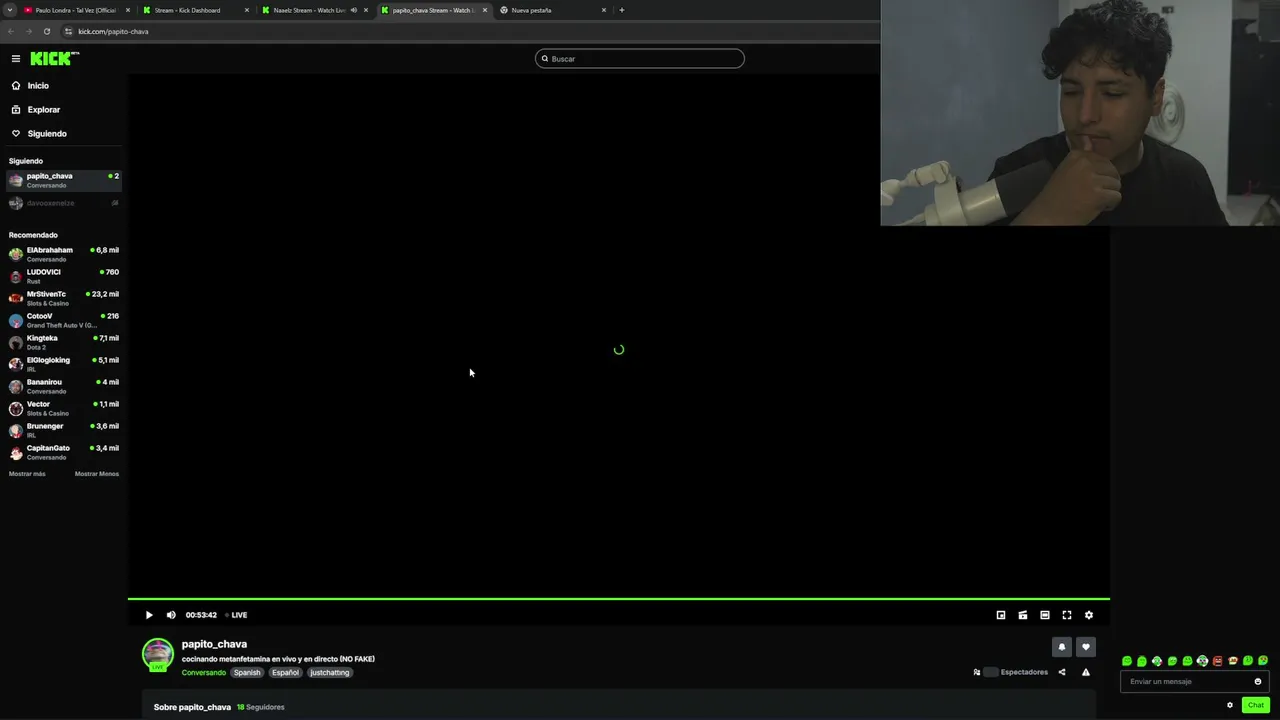Click the red angry emote in chat
Viewport: 1280px width, 720px height.
(1217, 661)
